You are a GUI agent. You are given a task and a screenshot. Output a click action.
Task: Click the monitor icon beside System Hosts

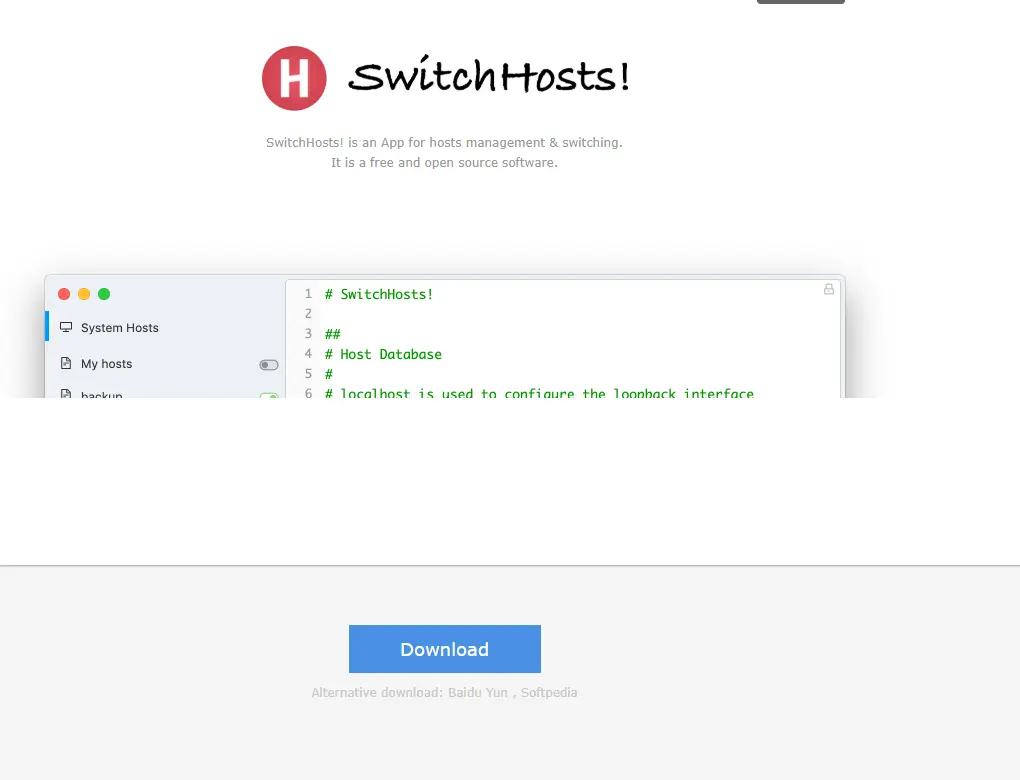[x=66, y=327]
